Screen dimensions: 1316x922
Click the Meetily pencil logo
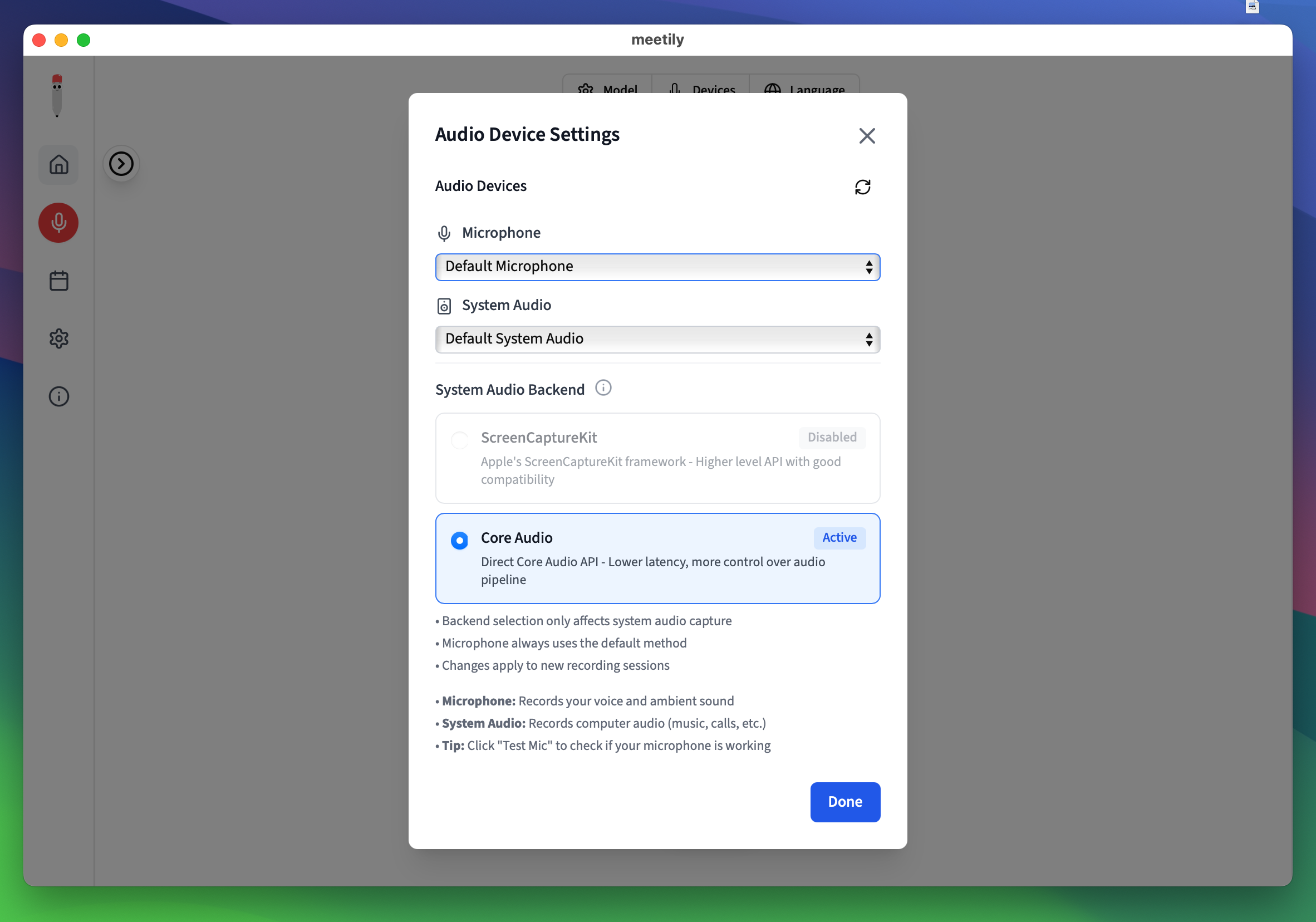pyautogui.click(x=57, y=95)
